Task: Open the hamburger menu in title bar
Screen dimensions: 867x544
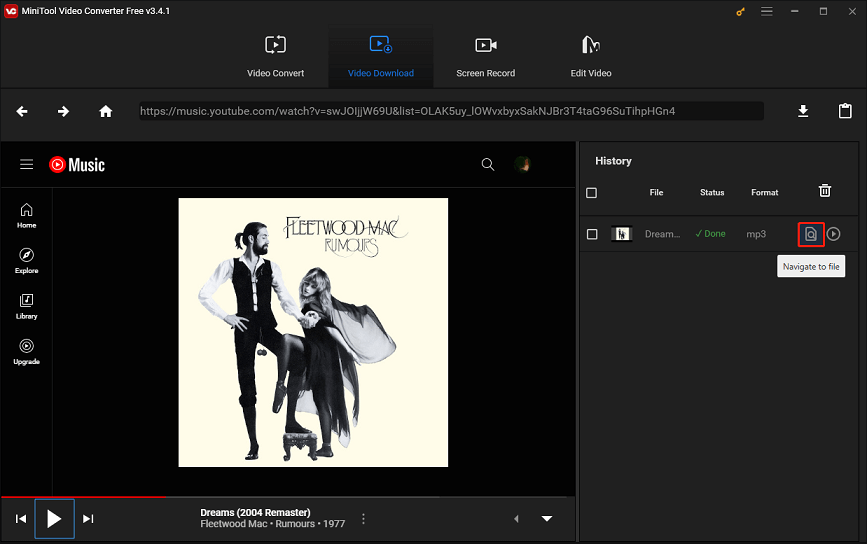Action: [766, 11]
